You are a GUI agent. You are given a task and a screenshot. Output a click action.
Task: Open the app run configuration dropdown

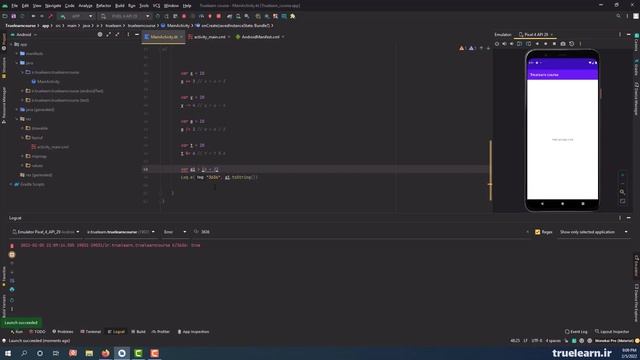(76, 16)
